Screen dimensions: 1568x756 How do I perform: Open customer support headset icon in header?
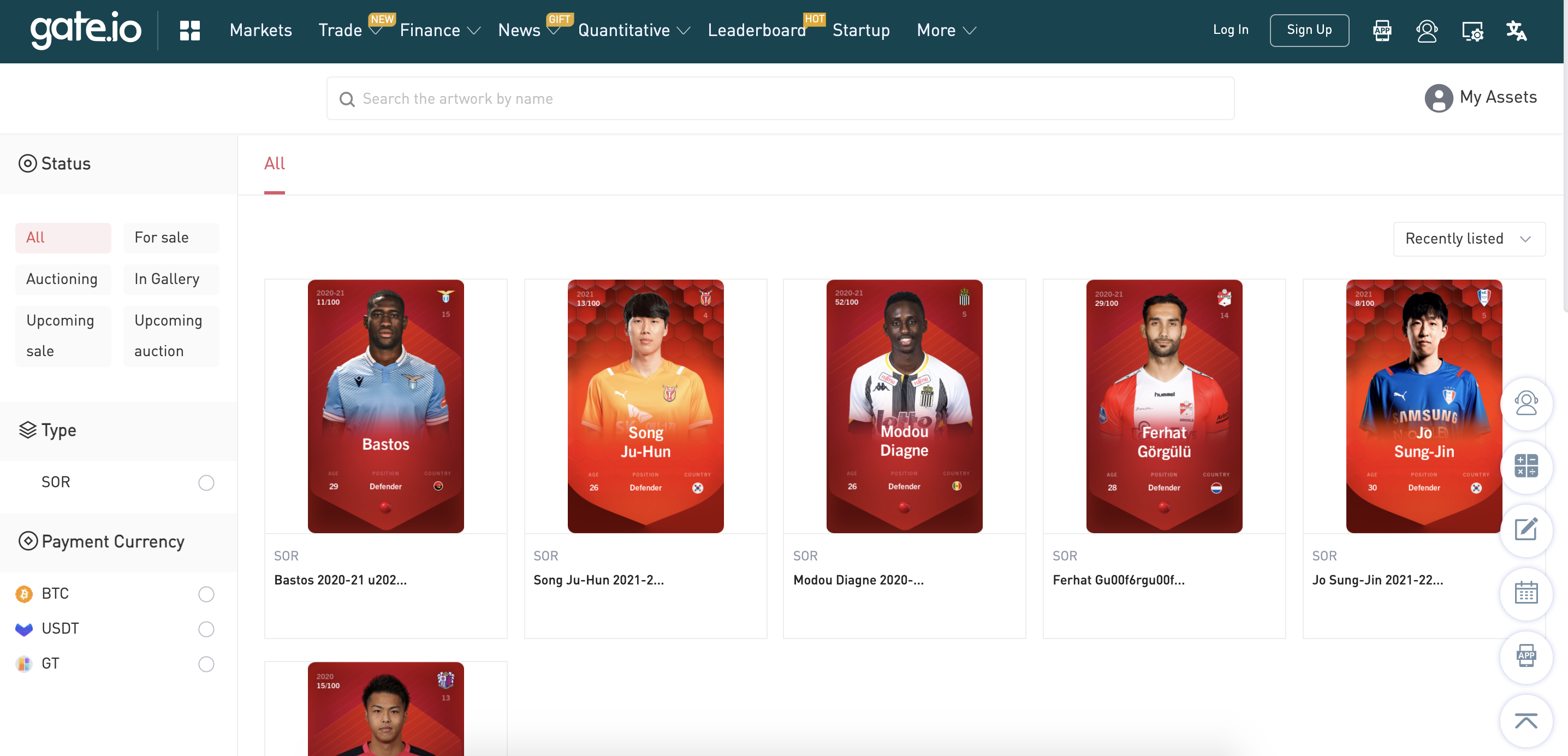(x=1427, y=31)
